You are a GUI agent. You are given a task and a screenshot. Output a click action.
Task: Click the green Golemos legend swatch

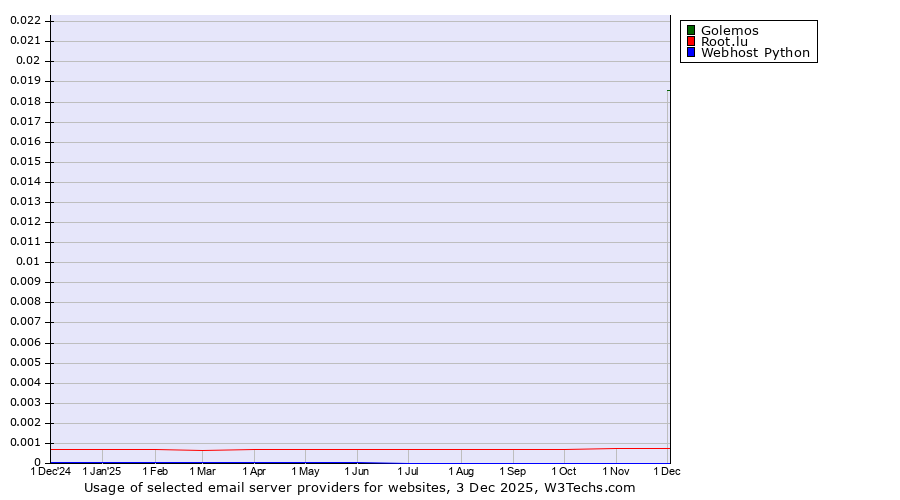click(x=691, y=30)
